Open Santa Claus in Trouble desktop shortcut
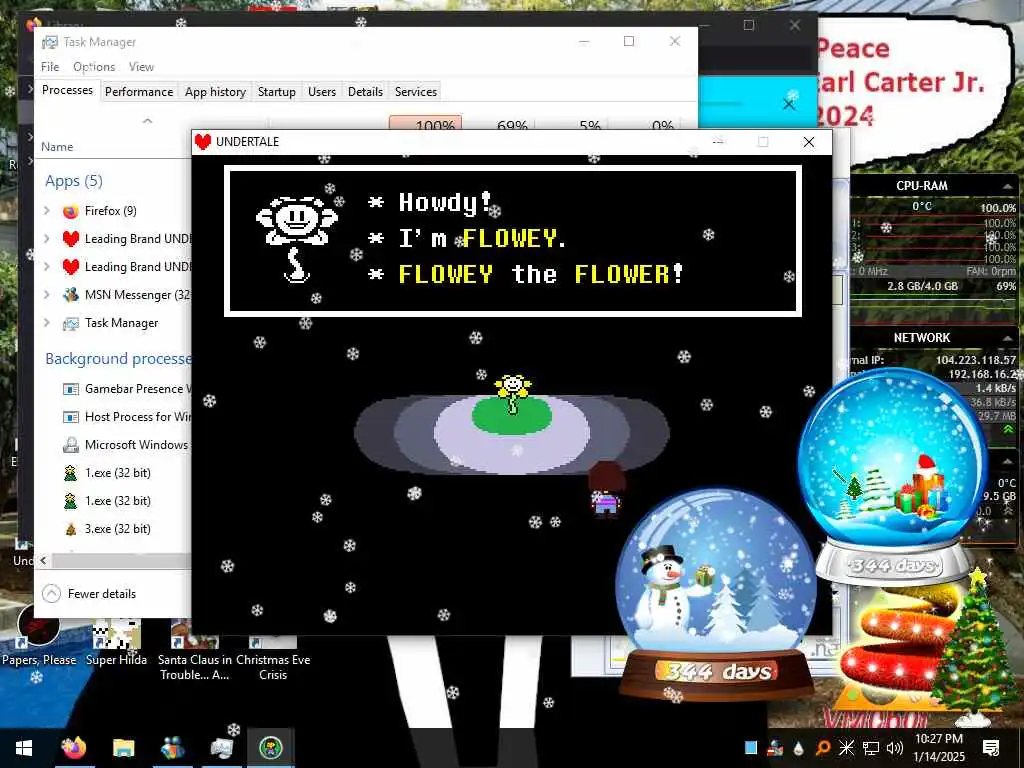This screenshot has height=768, width=1024. click(195, 650)
